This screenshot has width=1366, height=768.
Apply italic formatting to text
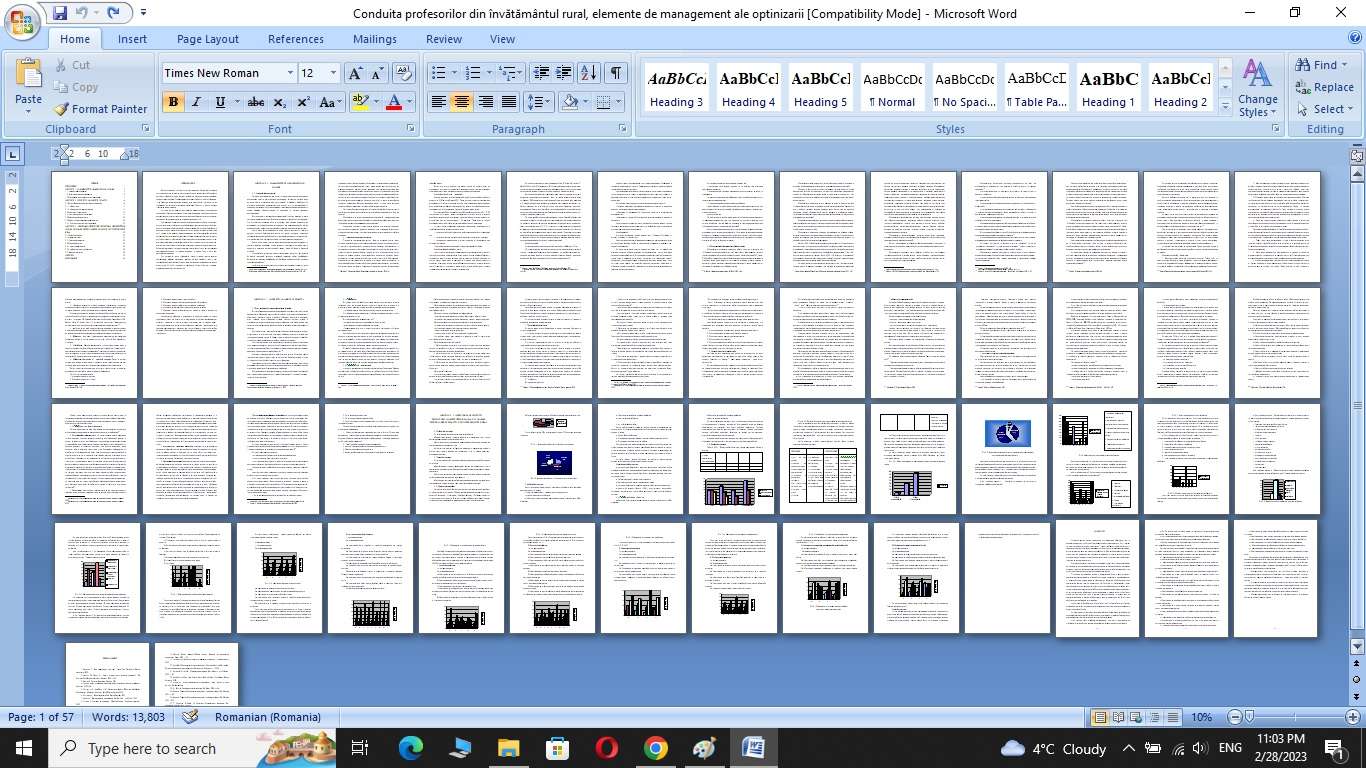pos(196,102)
